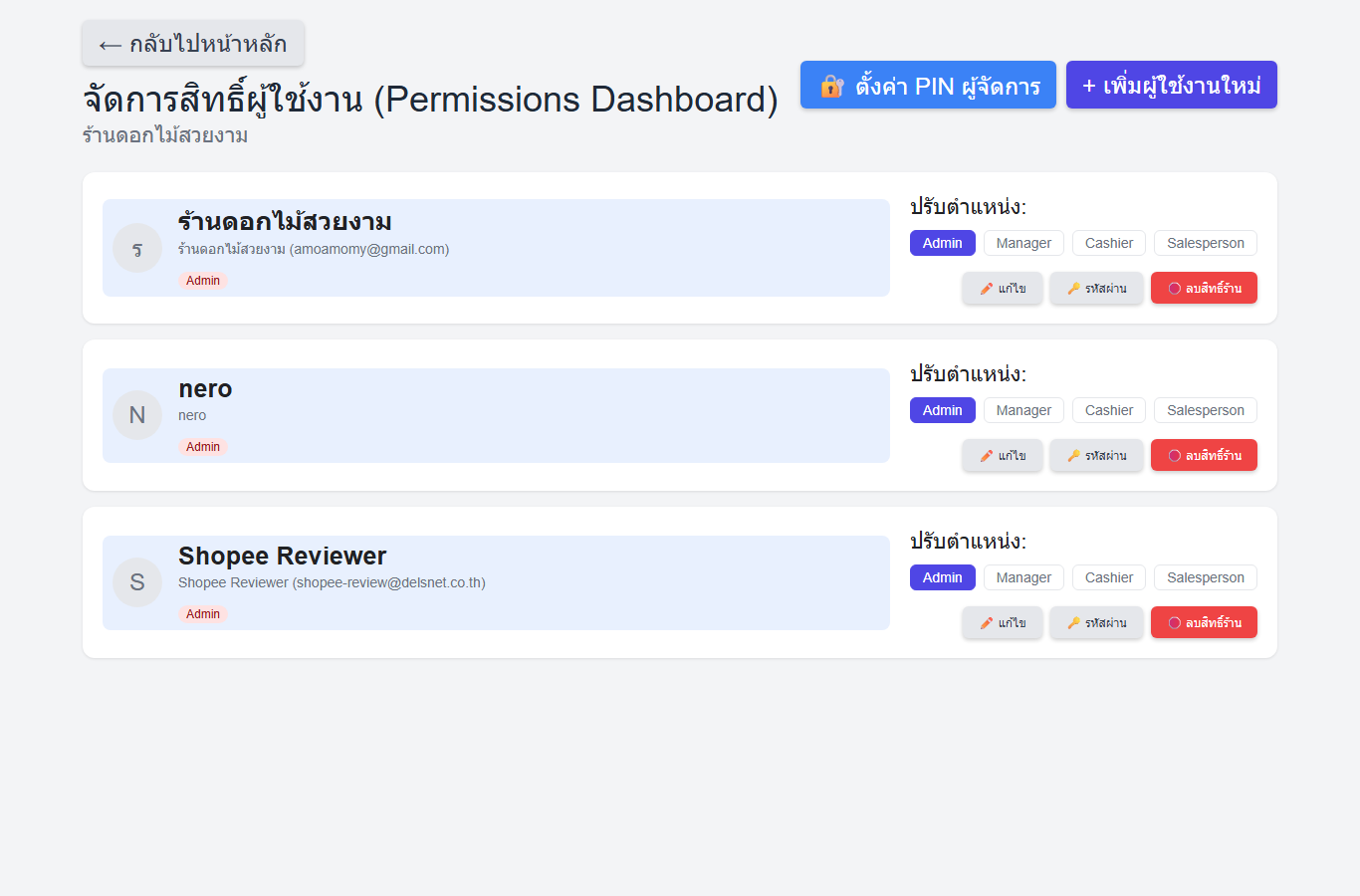
Task: Set nero role to Admin
Action: (x=943, y=410)
